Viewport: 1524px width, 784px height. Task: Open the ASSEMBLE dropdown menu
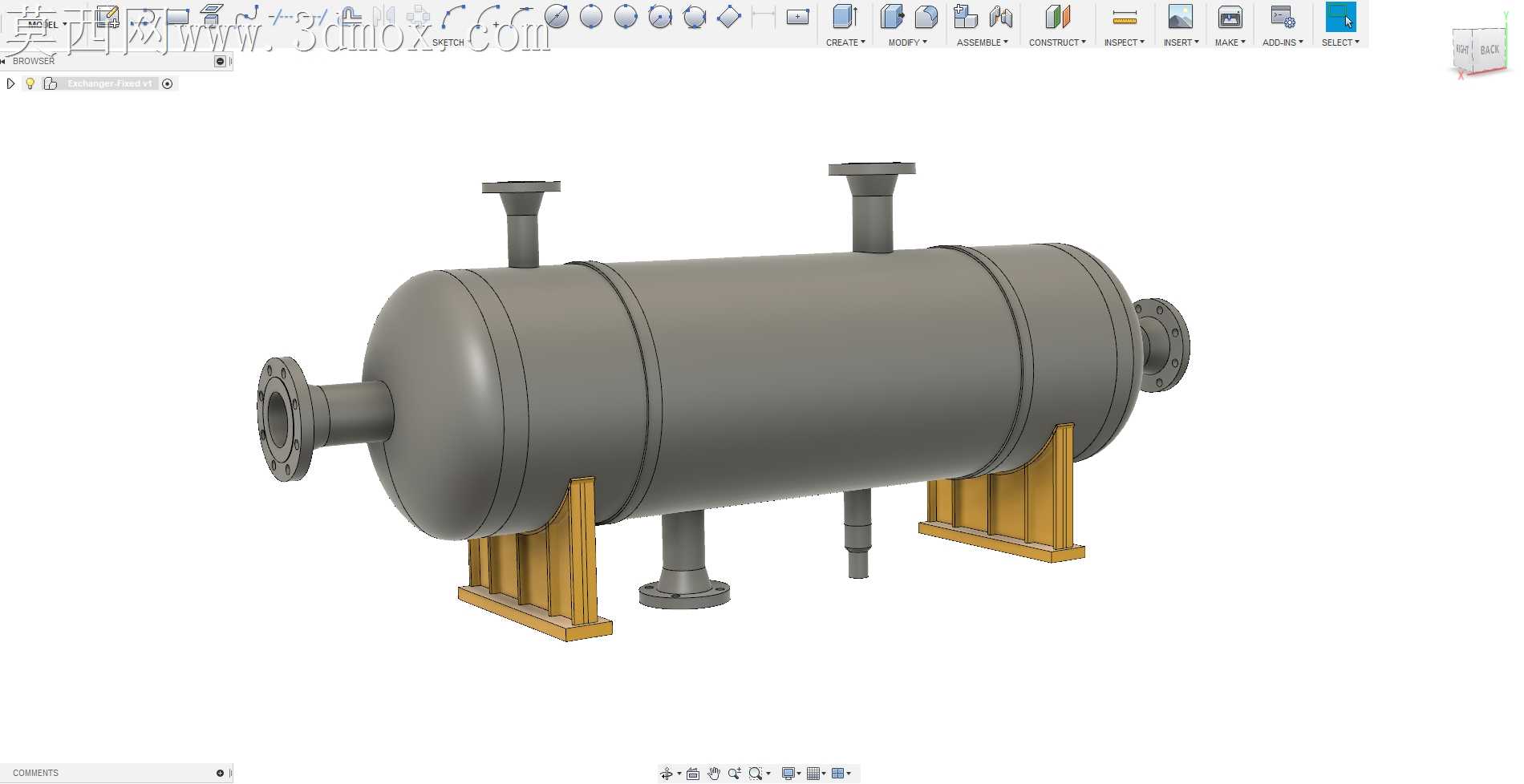pyautogui.click(x=983, y=42)
